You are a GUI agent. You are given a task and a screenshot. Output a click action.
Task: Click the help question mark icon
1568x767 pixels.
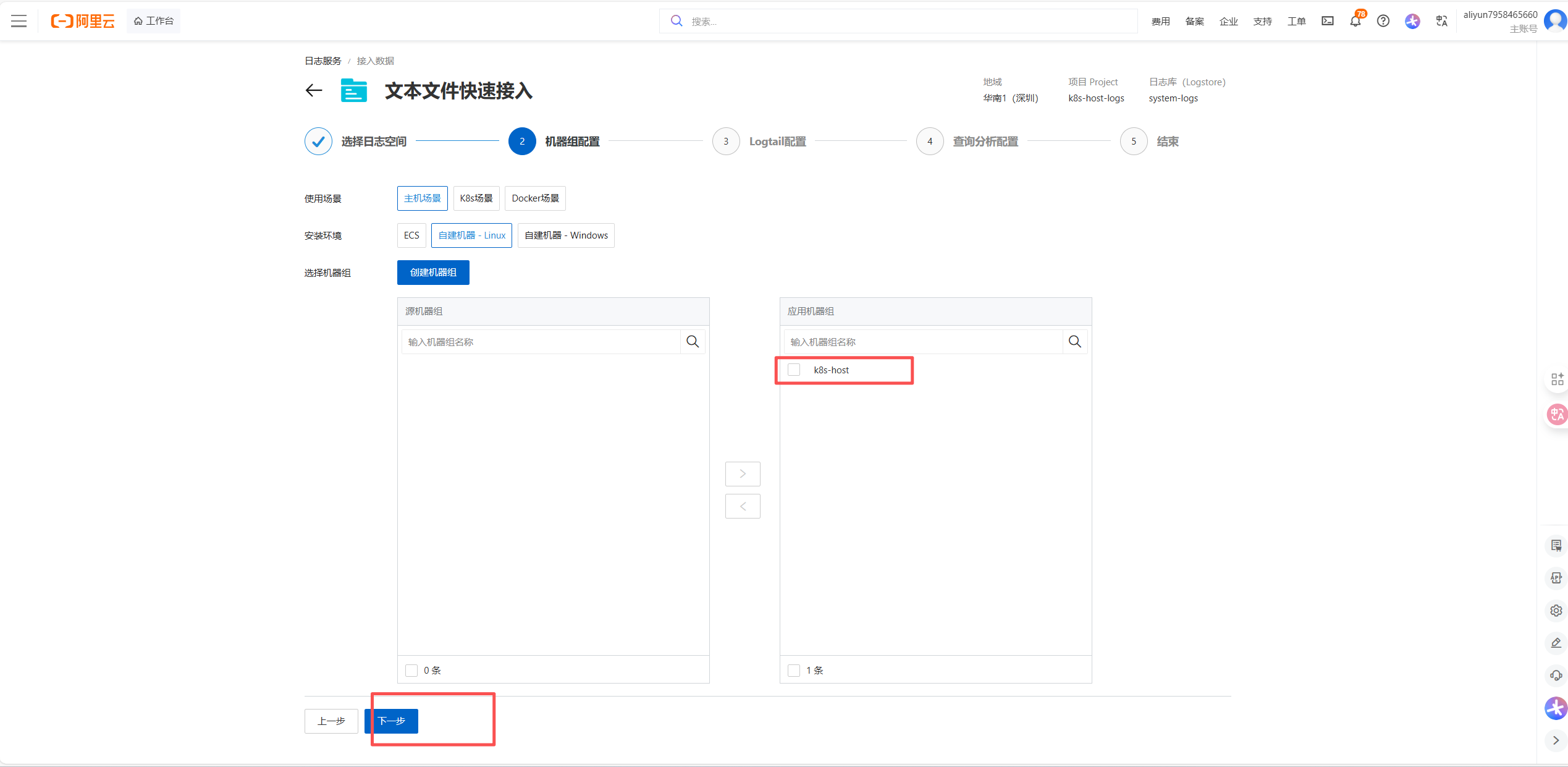click(x=1383, y=21)
